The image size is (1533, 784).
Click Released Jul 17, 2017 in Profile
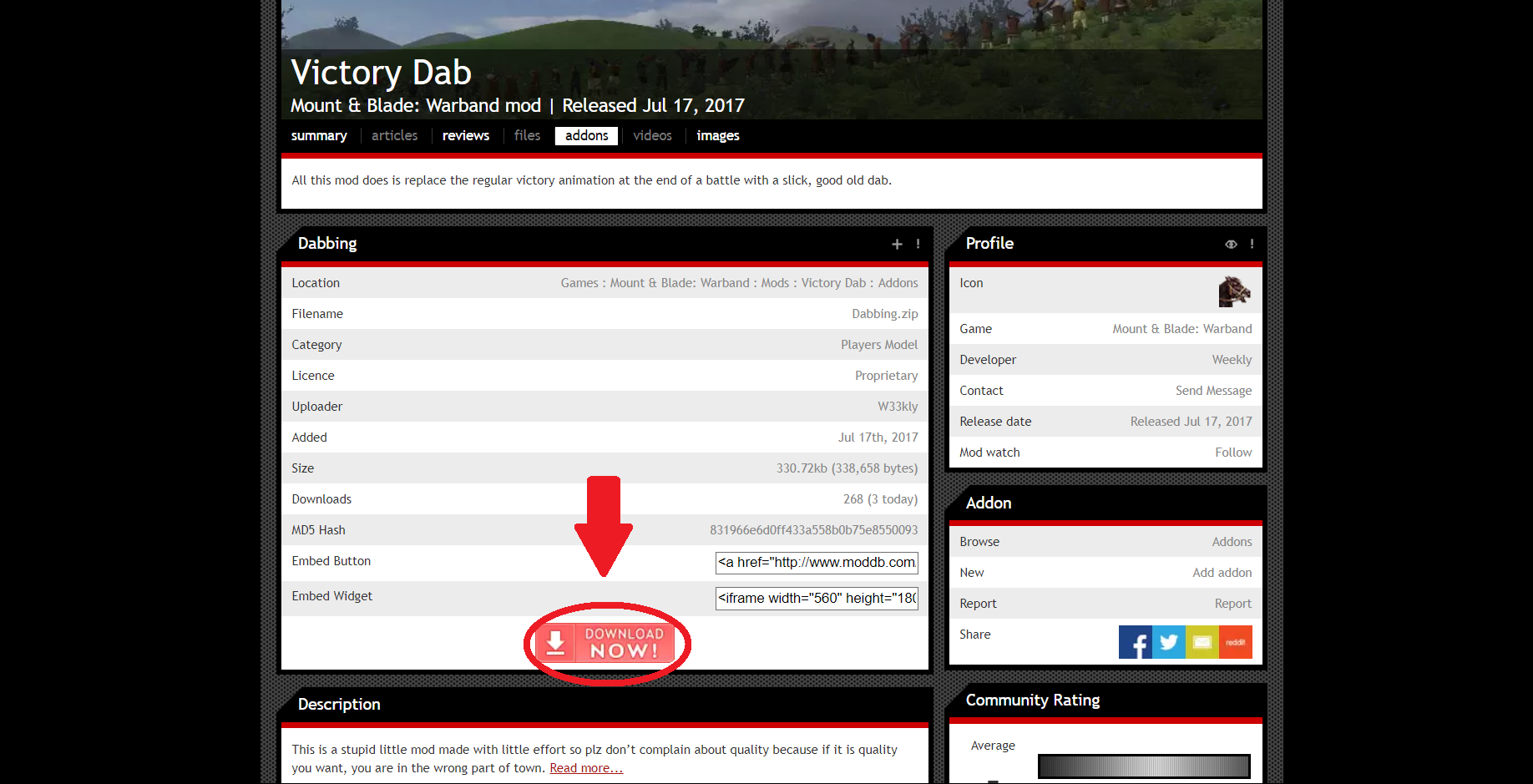point(1191,422)
